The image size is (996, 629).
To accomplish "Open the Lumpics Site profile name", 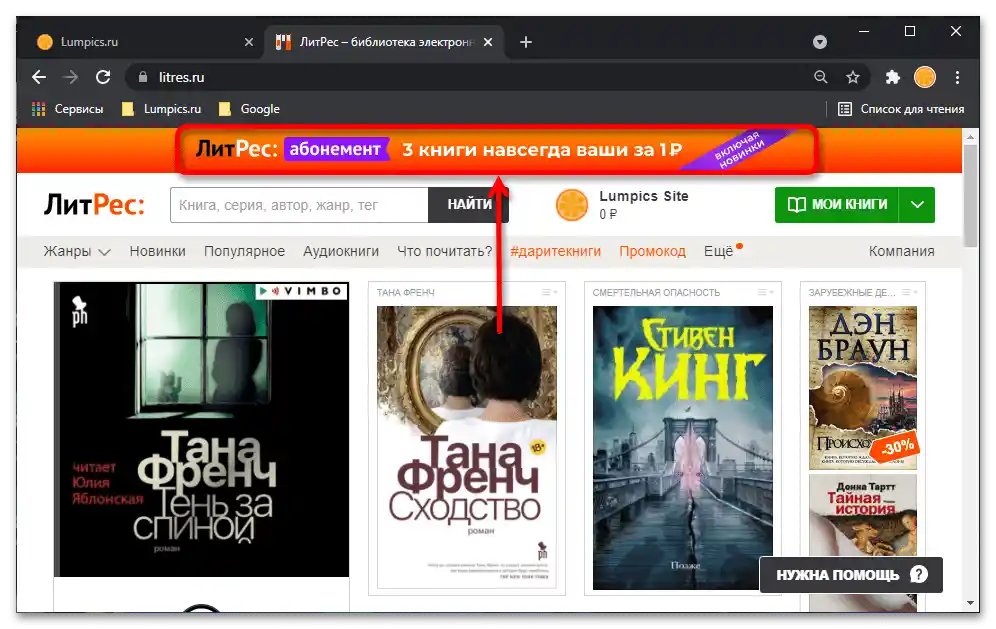I will [643, 196].
